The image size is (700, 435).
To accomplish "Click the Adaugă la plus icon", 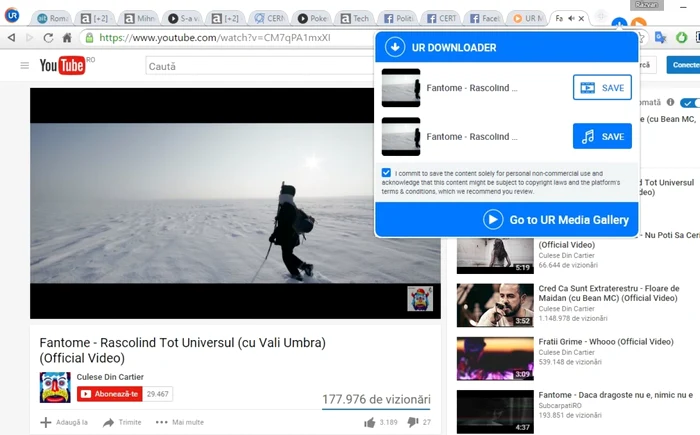I will click(46, 422).
